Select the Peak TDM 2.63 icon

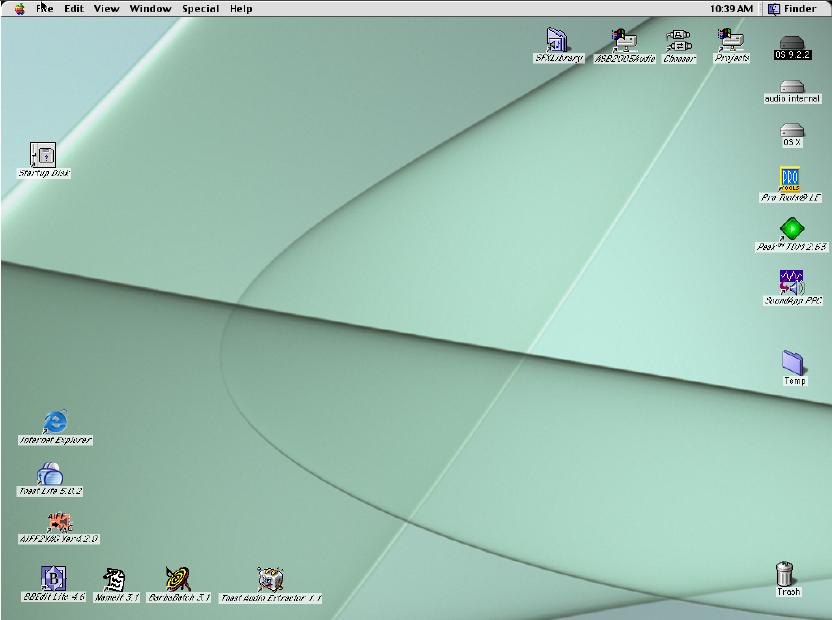(791, 229)
